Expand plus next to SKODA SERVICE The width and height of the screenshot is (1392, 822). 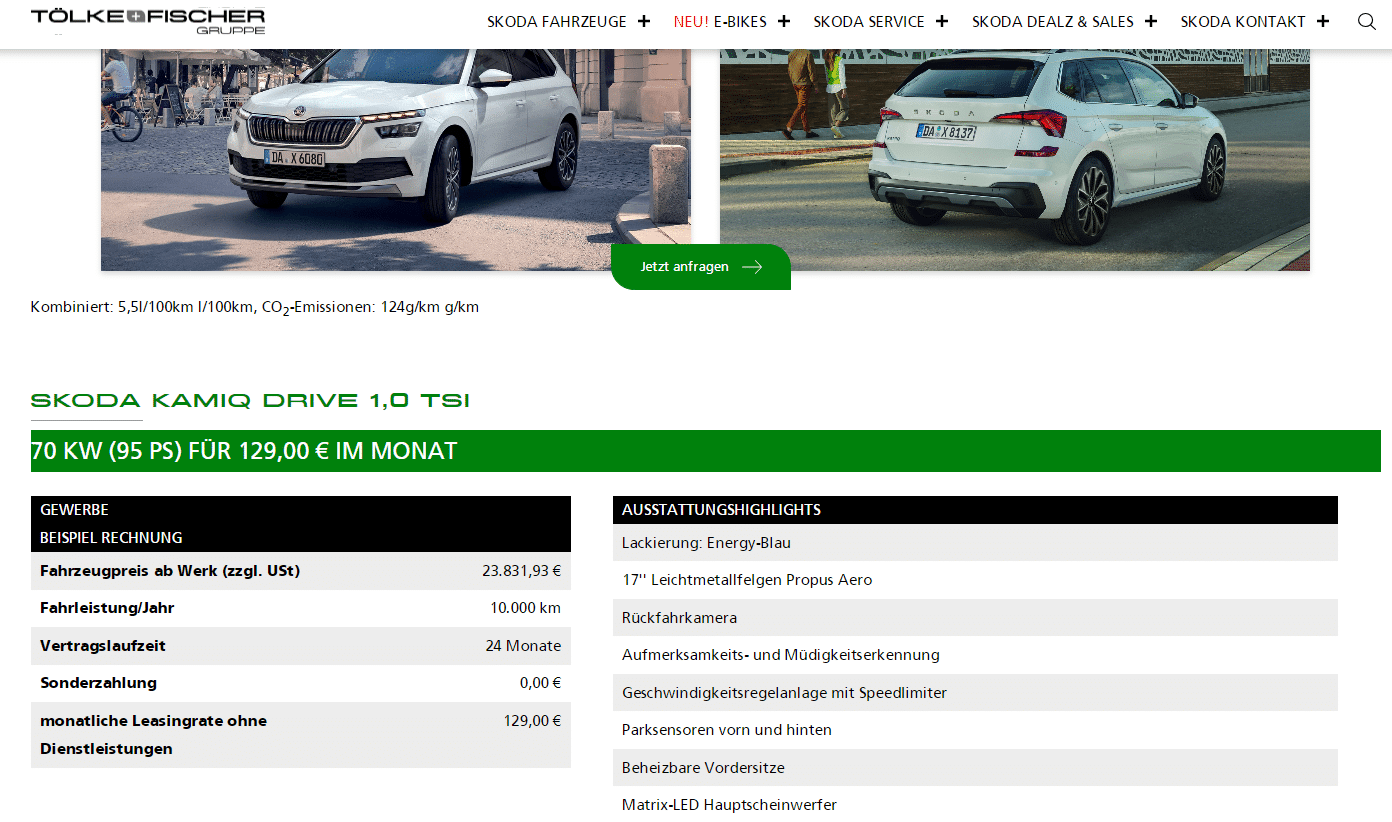pos(942,21)
